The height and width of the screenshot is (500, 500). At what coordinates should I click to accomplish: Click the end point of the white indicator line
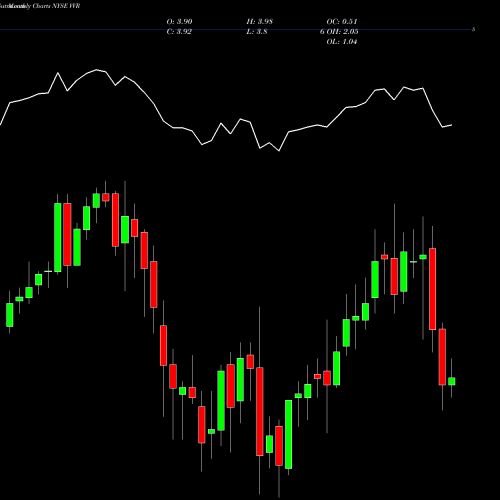click(452, 125)
